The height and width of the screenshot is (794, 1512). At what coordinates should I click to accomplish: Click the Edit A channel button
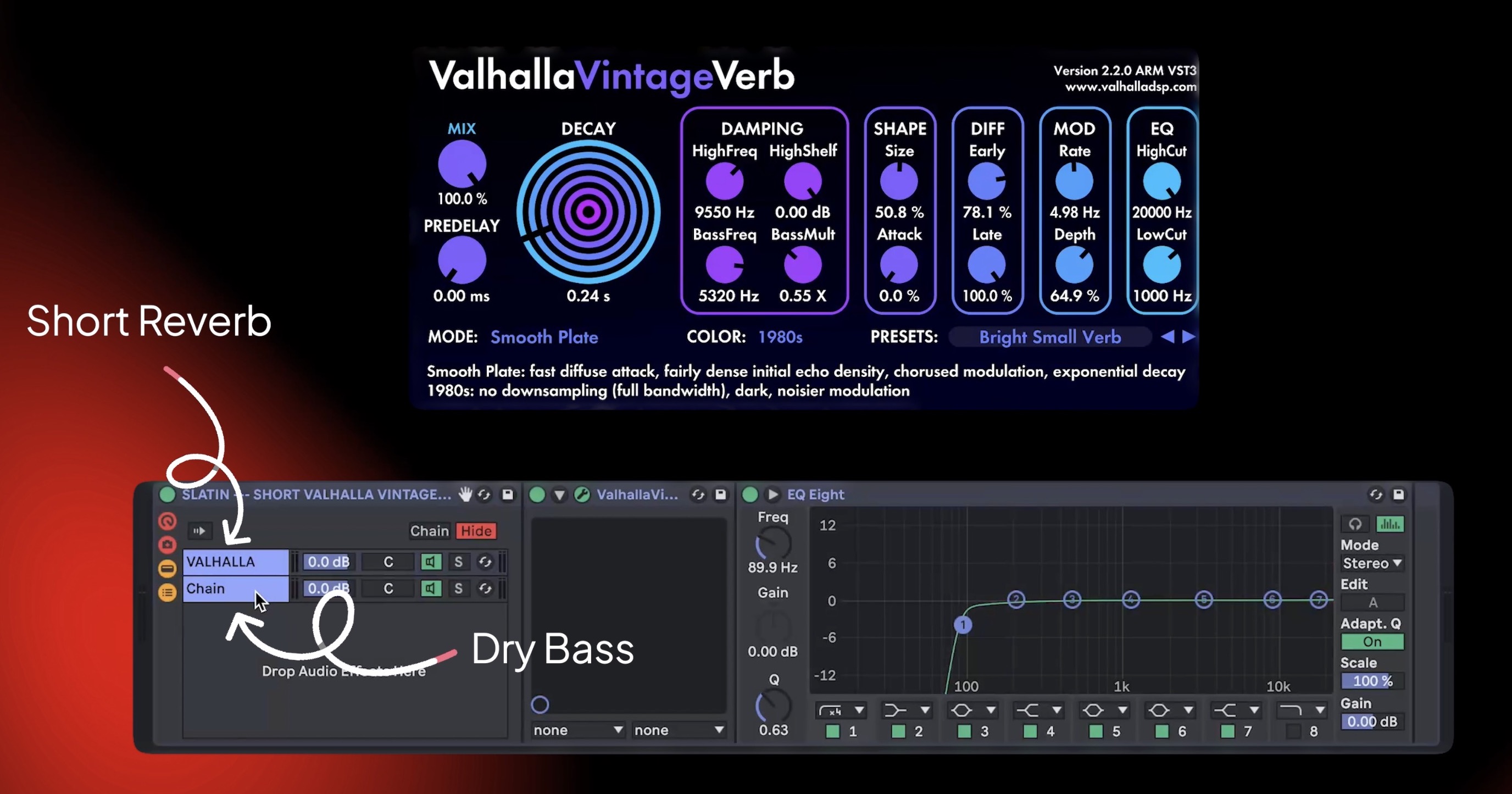coord(1373,603)
